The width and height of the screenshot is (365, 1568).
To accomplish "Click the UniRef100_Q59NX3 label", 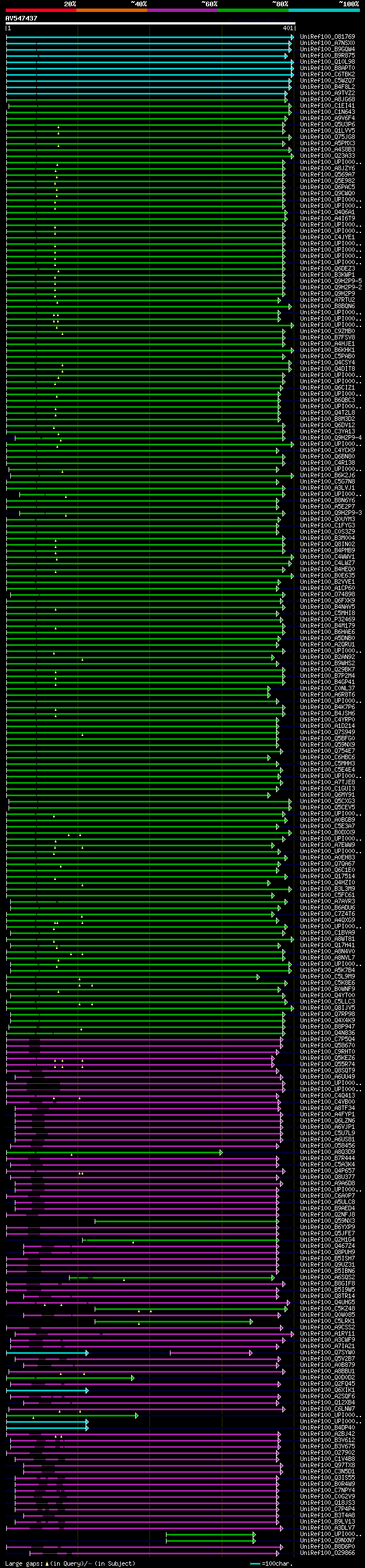I will click(x=327, y=1221).
